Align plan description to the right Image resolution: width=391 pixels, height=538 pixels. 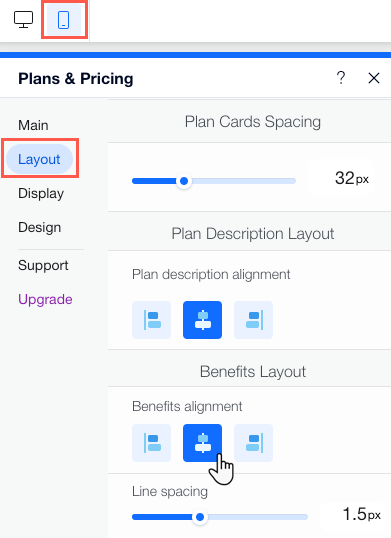pyautogui.click(x=253, y=320)
